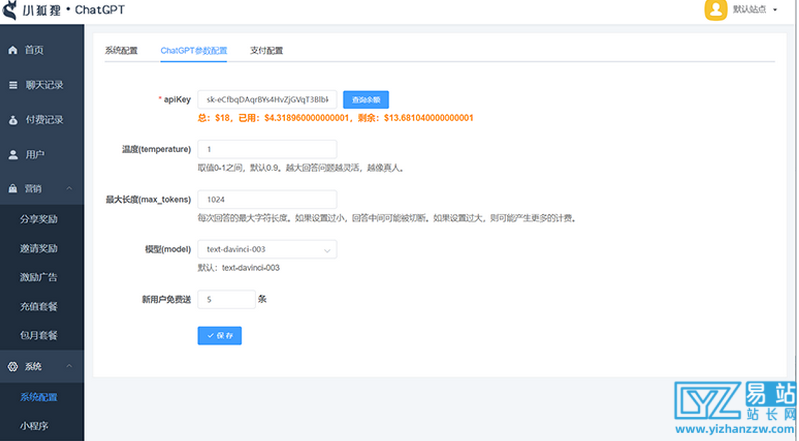
Task: Click the 付费记录 sidebar icon
Action: tap(13, 120)
